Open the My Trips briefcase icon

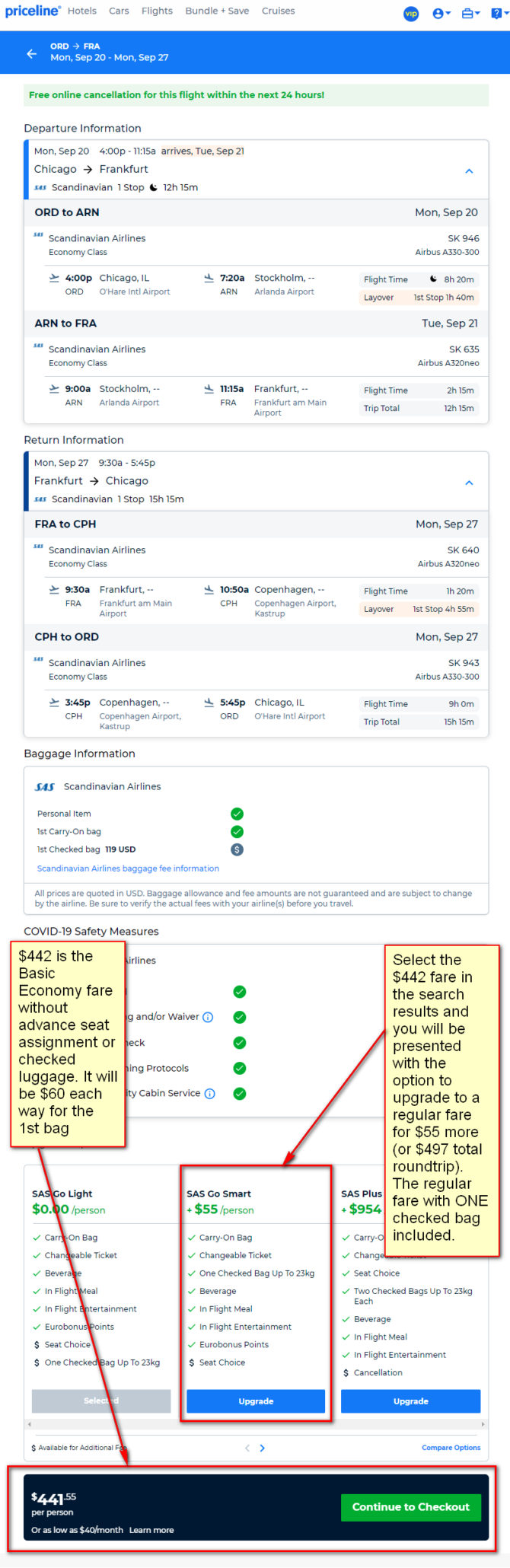click(x=470, y=14)
